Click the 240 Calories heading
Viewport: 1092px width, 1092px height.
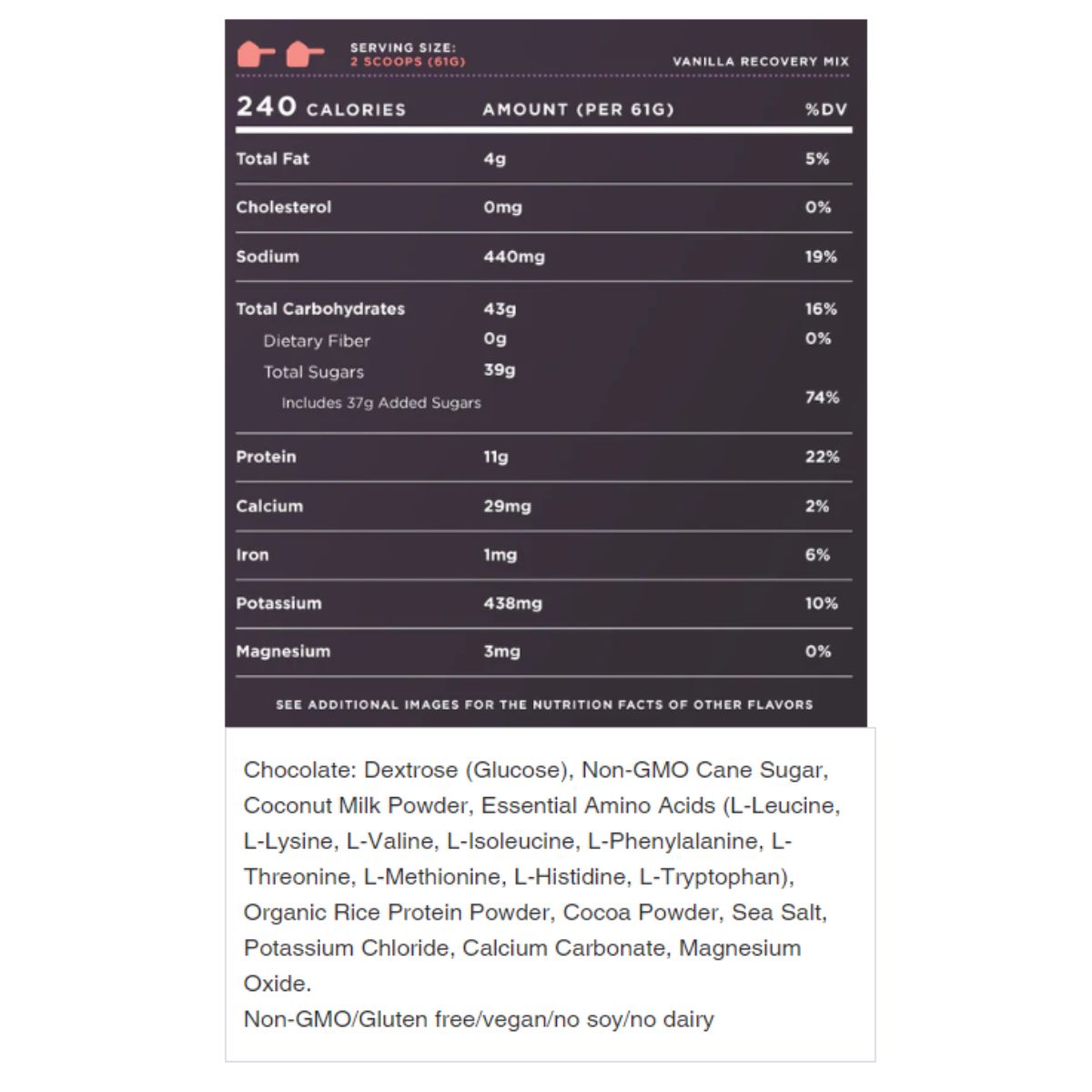(x=320, y=108)
